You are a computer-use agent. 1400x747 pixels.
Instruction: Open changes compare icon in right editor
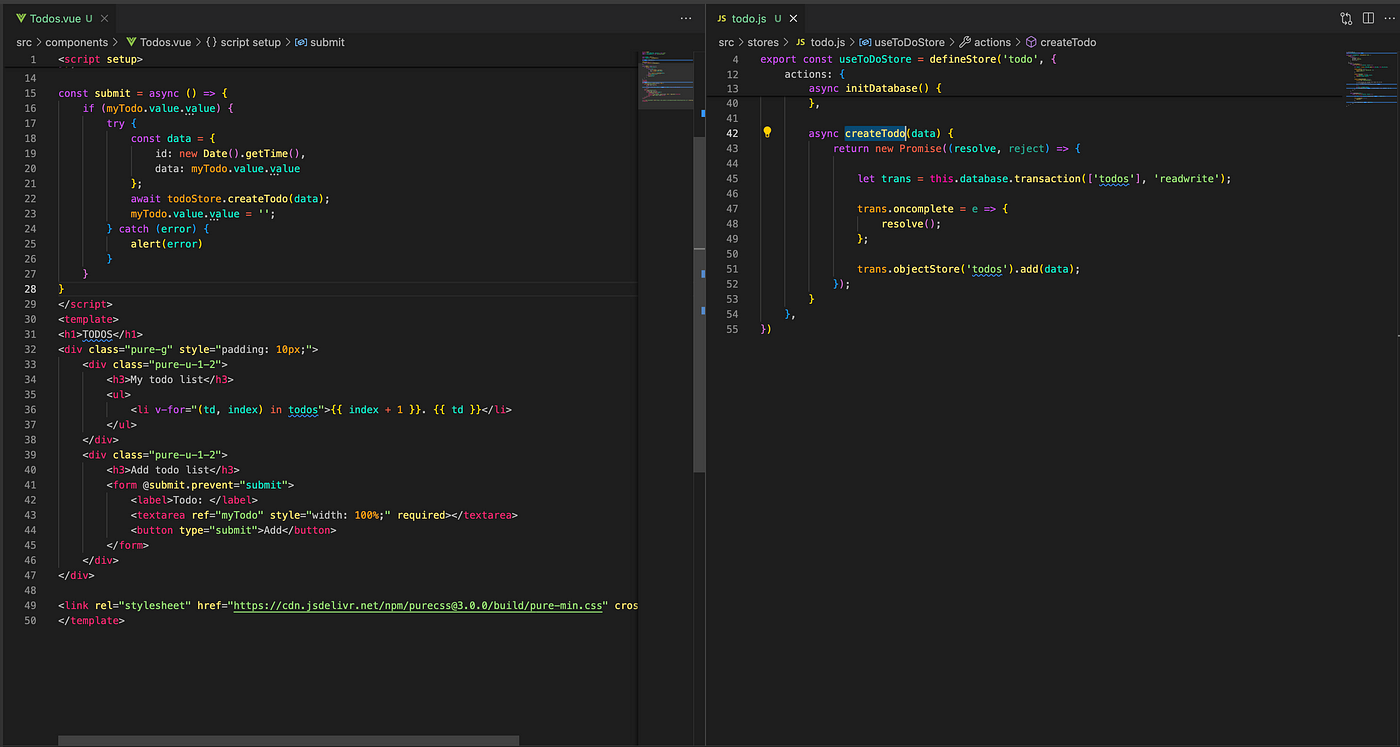click(1346, 18)
